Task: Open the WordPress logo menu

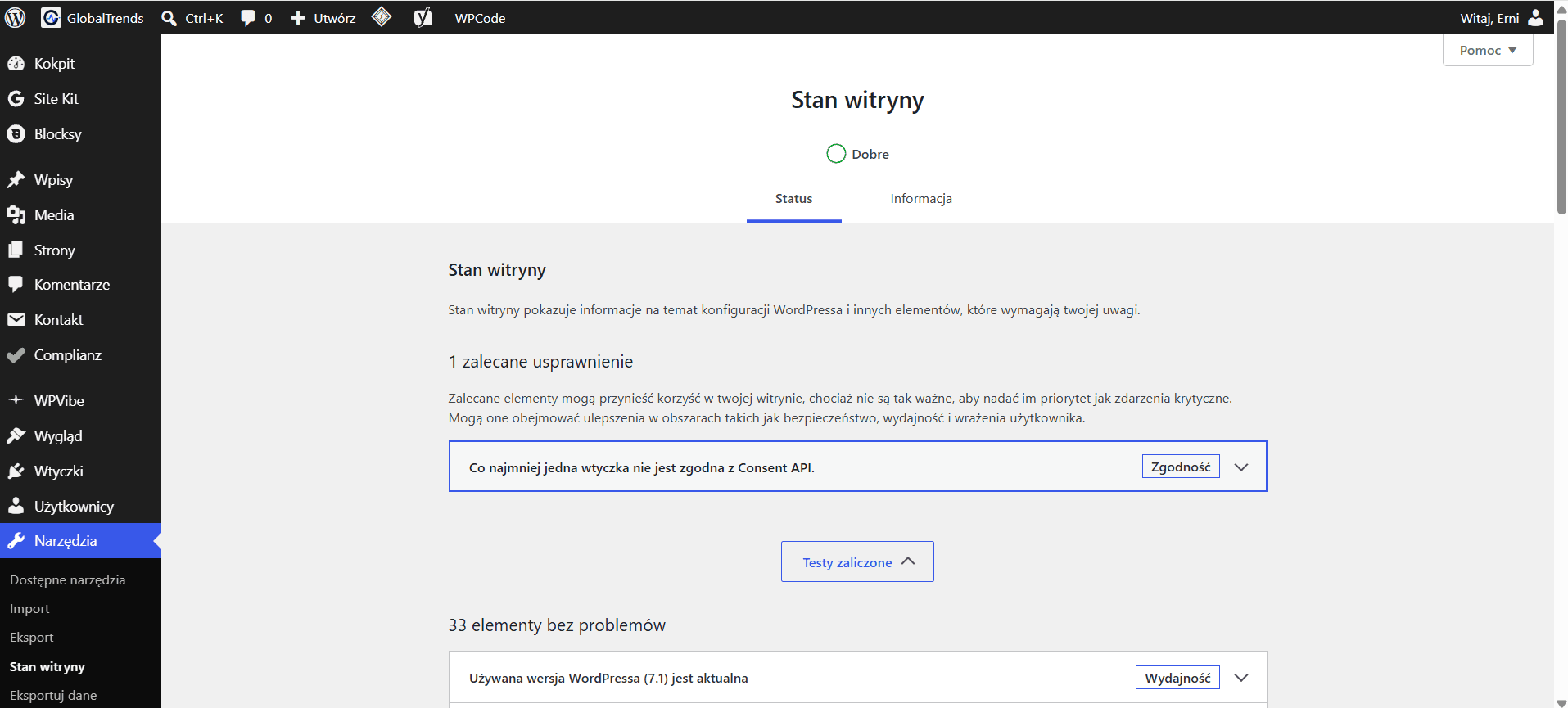Action: pyautogui.click(x=15, y=17)
